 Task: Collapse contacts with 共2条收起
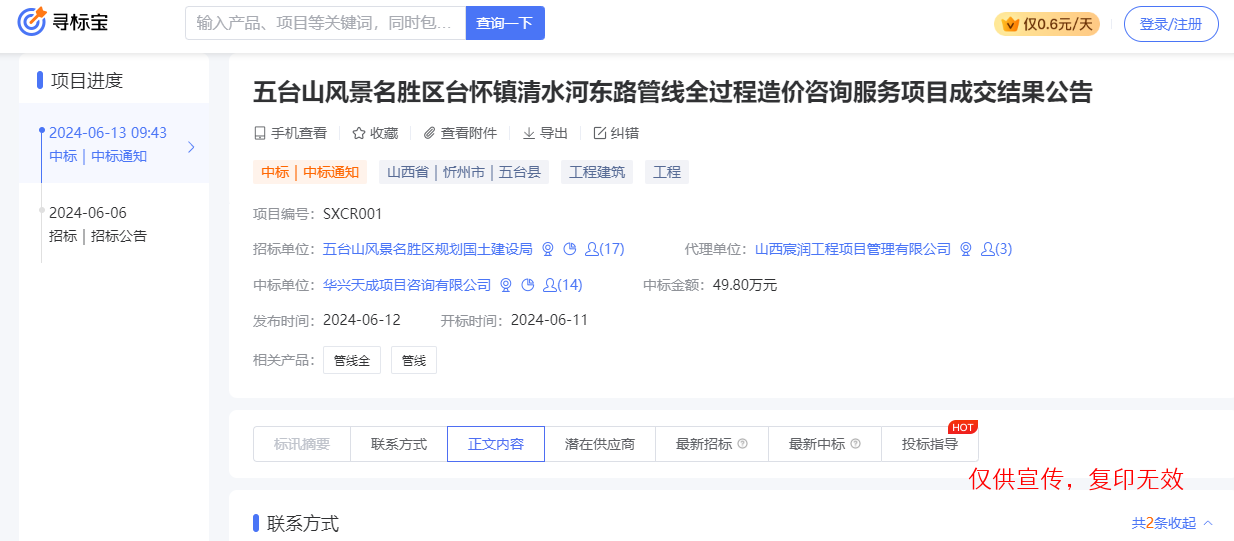(1171, 523)
